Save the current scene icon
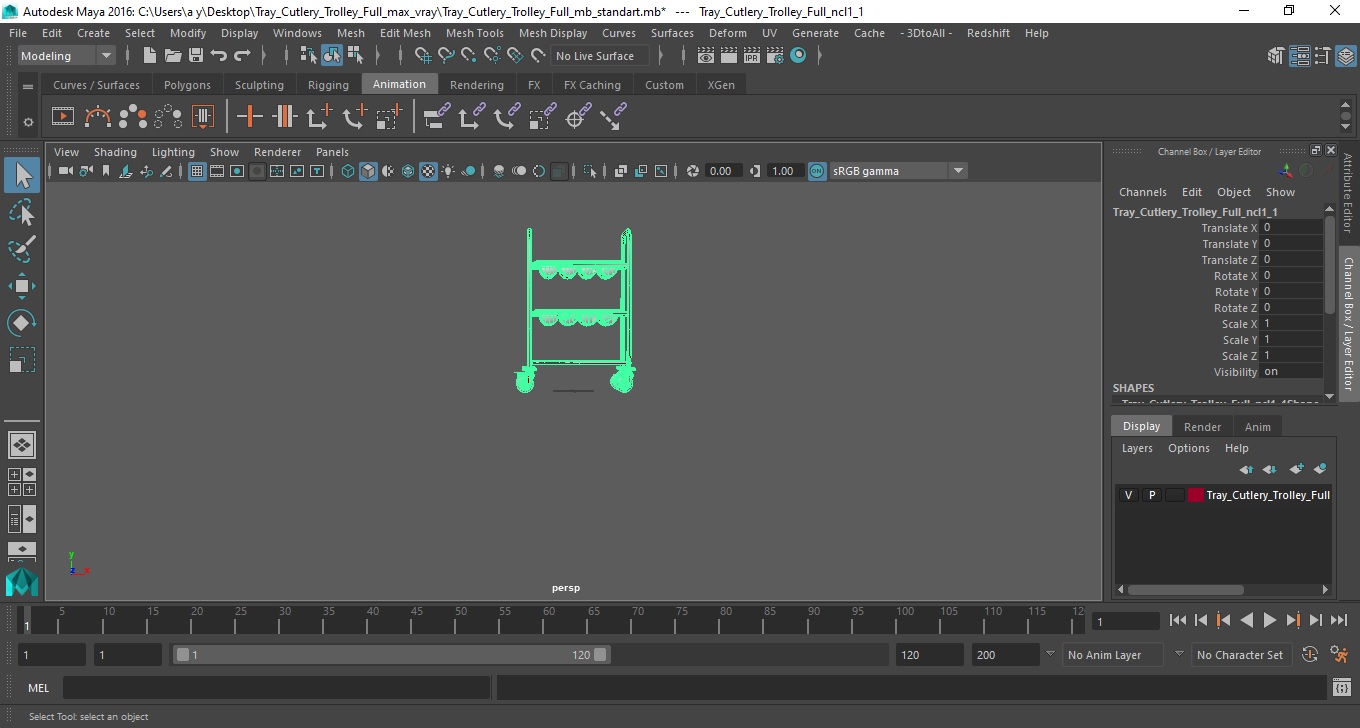1360x728 pixels. [196, 56]
